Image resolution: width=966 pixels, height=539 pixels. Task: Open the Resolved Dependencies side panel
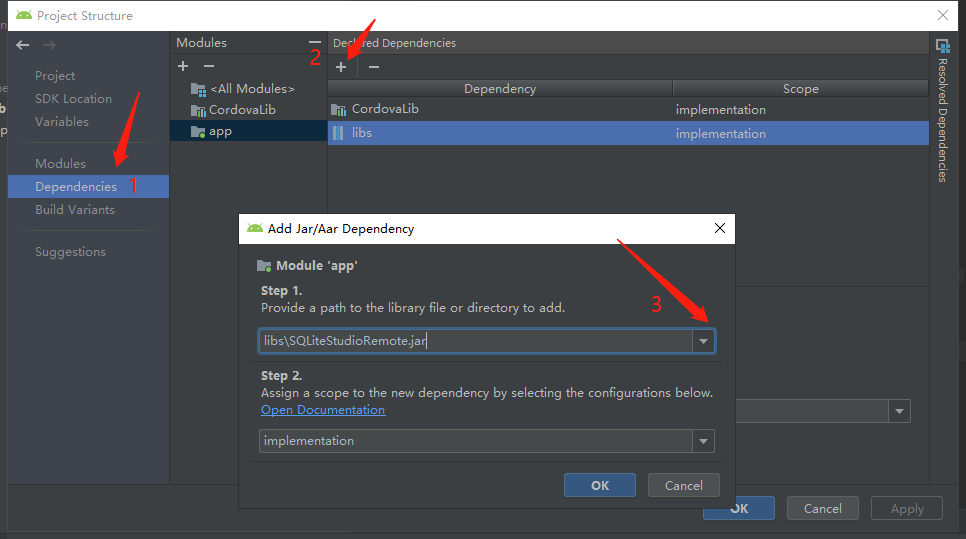pyautogui.click(x=943, y=111)
